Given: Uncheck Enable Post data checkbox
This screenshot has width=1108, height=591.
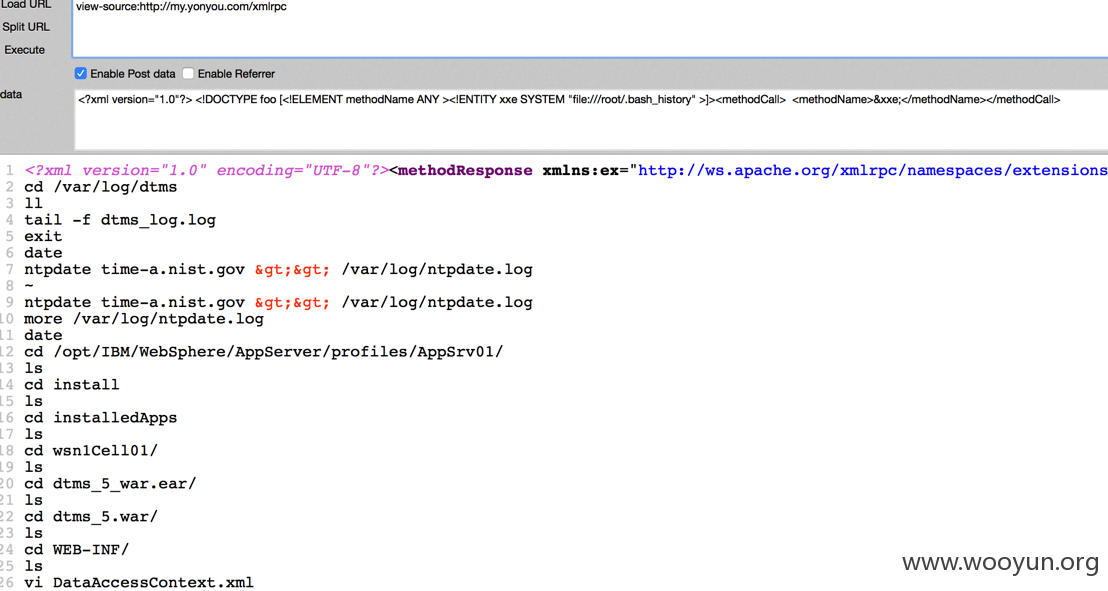Looking at the screenshot, I should click(x=81, y=74).
